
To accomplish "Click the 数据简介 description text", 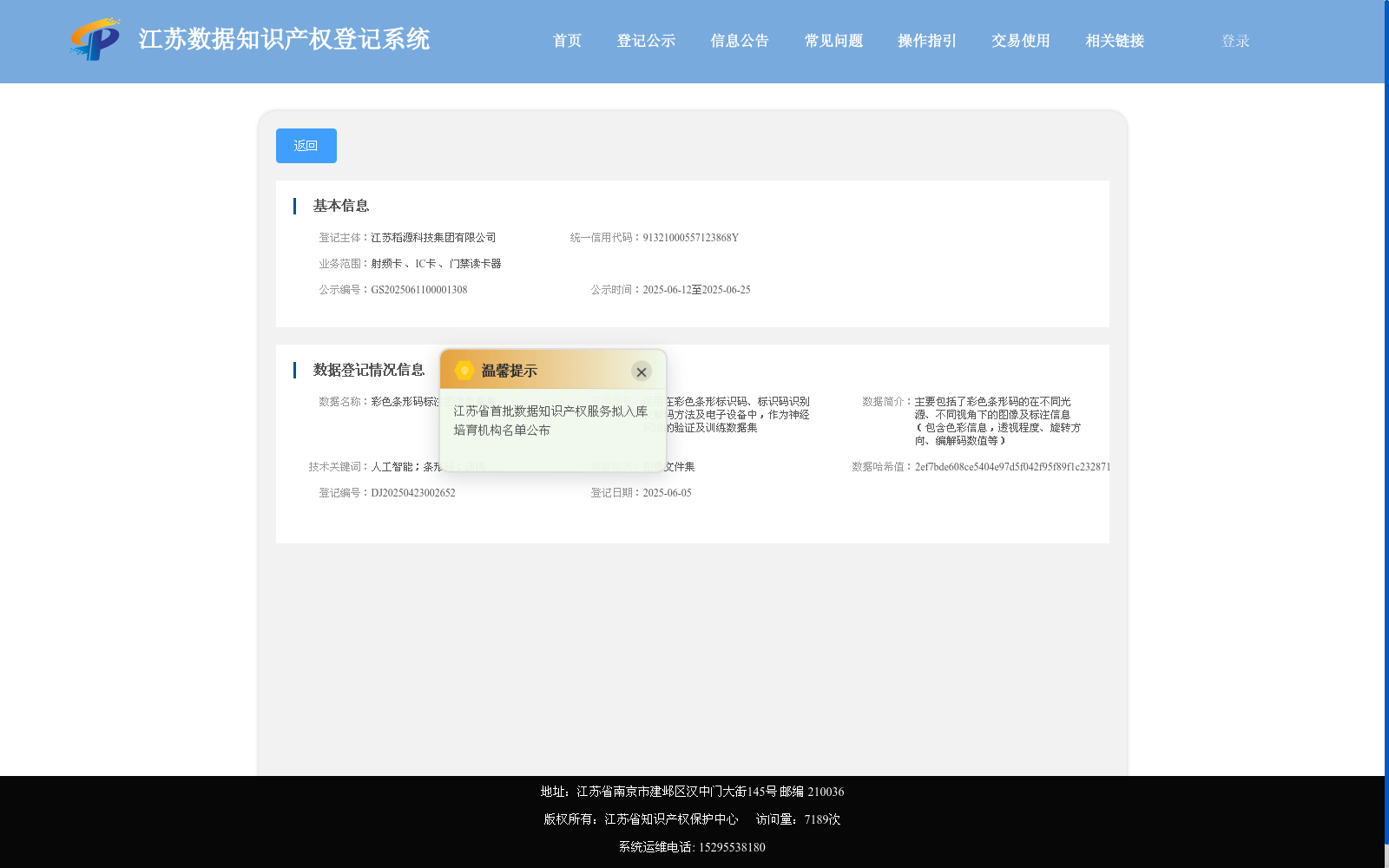I will (997, 421).
